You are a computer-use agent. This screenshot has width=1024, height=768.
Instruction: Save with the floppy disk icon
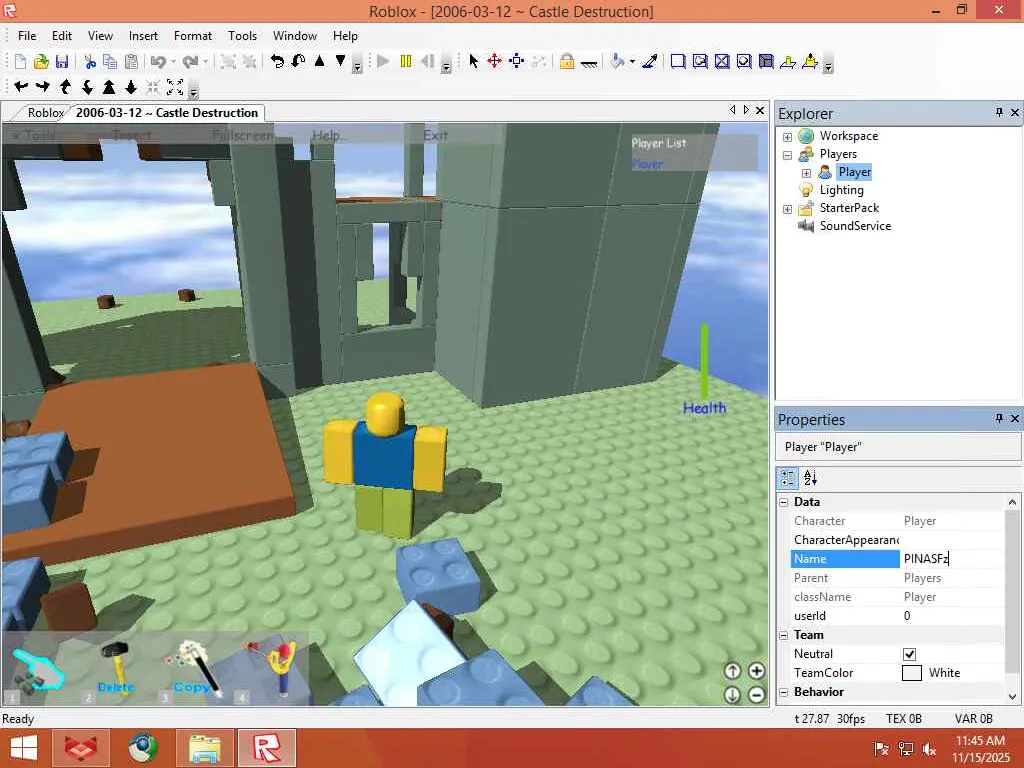click(62, 62)
